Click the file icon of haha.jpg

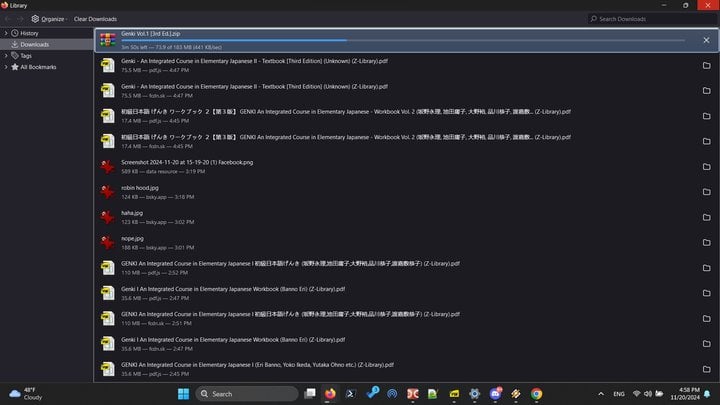click(108, 217)
